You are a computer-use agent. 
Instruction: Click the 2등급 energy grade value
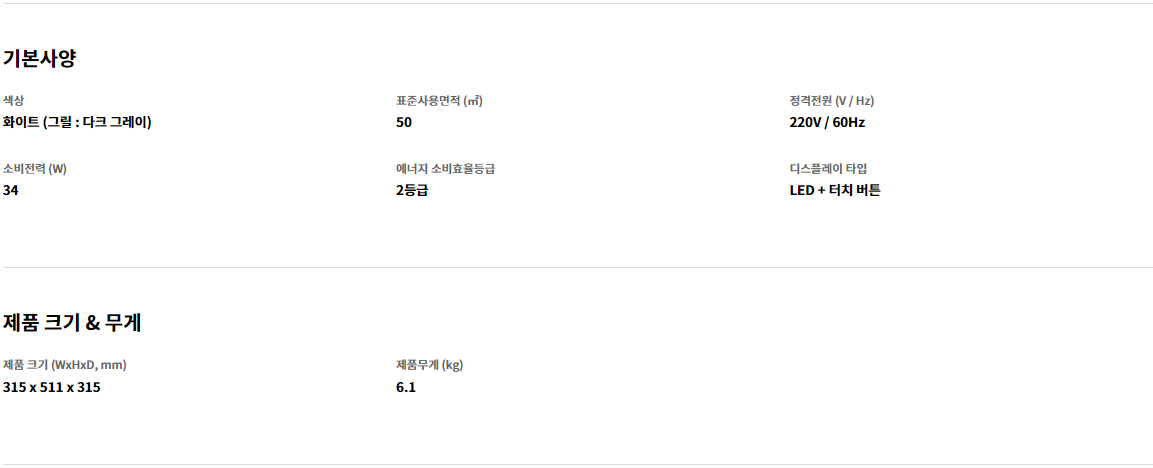(x=413, y=190)
